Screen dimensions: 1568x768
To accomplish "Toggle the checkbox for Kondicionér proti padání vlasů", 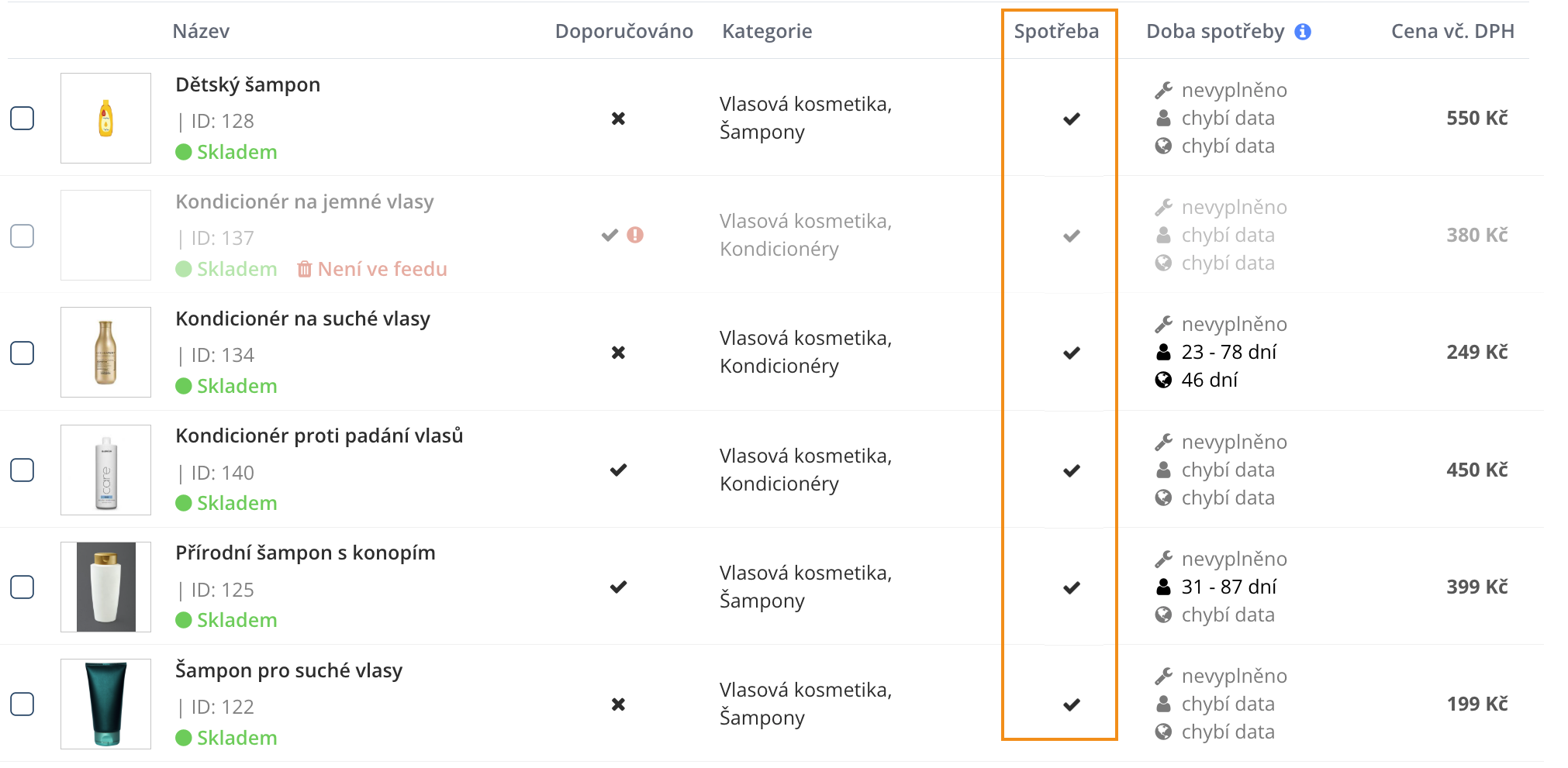I will pyautogui.click(x=22, y=470).
